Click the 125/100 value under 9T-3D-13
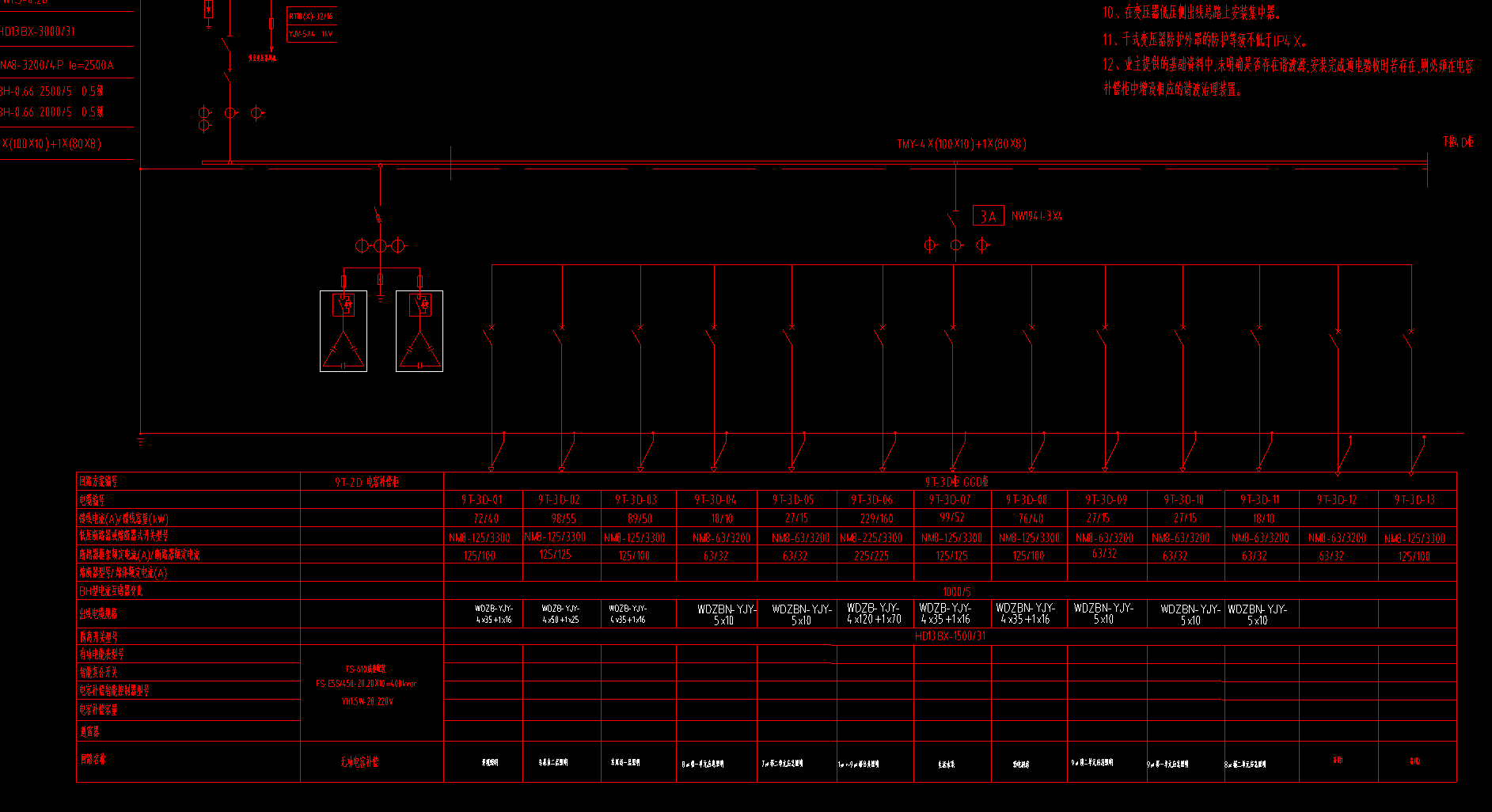The height and width of the screenshot is (812, 1492). 1414,556
